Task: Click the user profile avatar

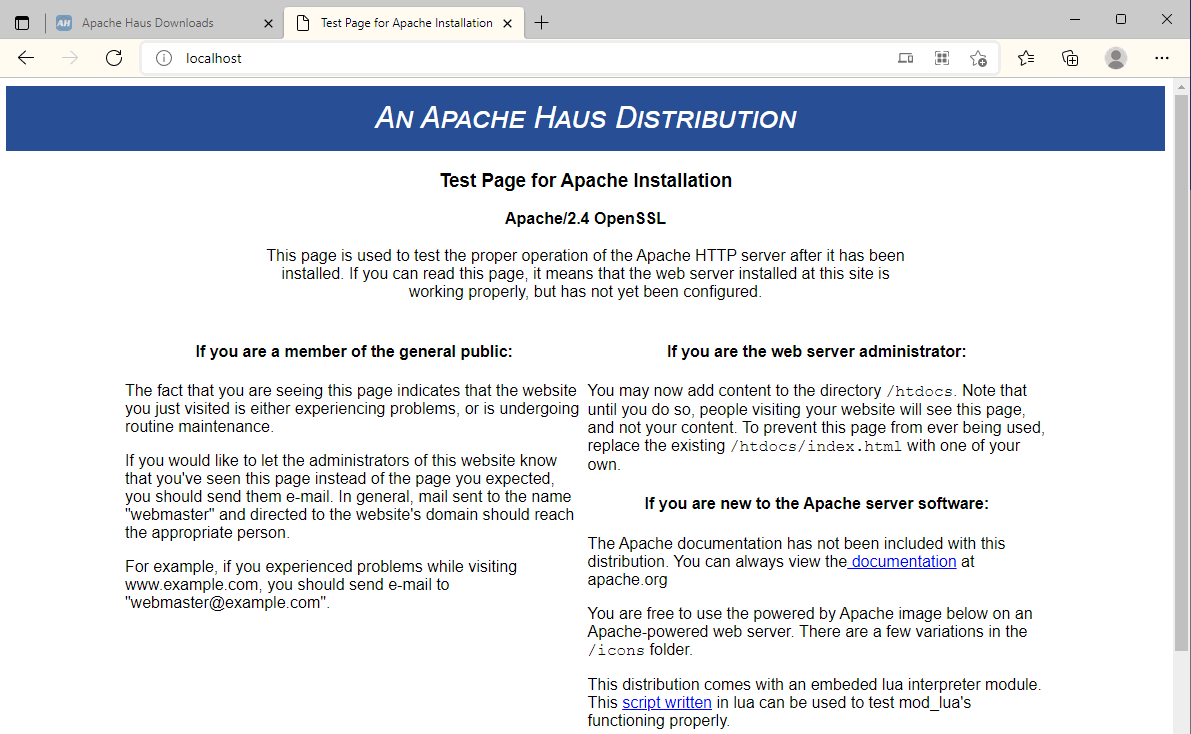Action: point(1116,58)
